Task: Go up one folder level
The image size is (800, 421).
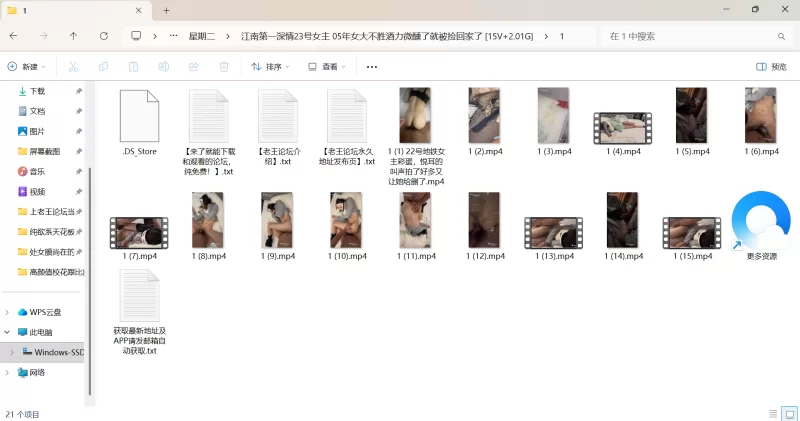Action: [73, 36]
